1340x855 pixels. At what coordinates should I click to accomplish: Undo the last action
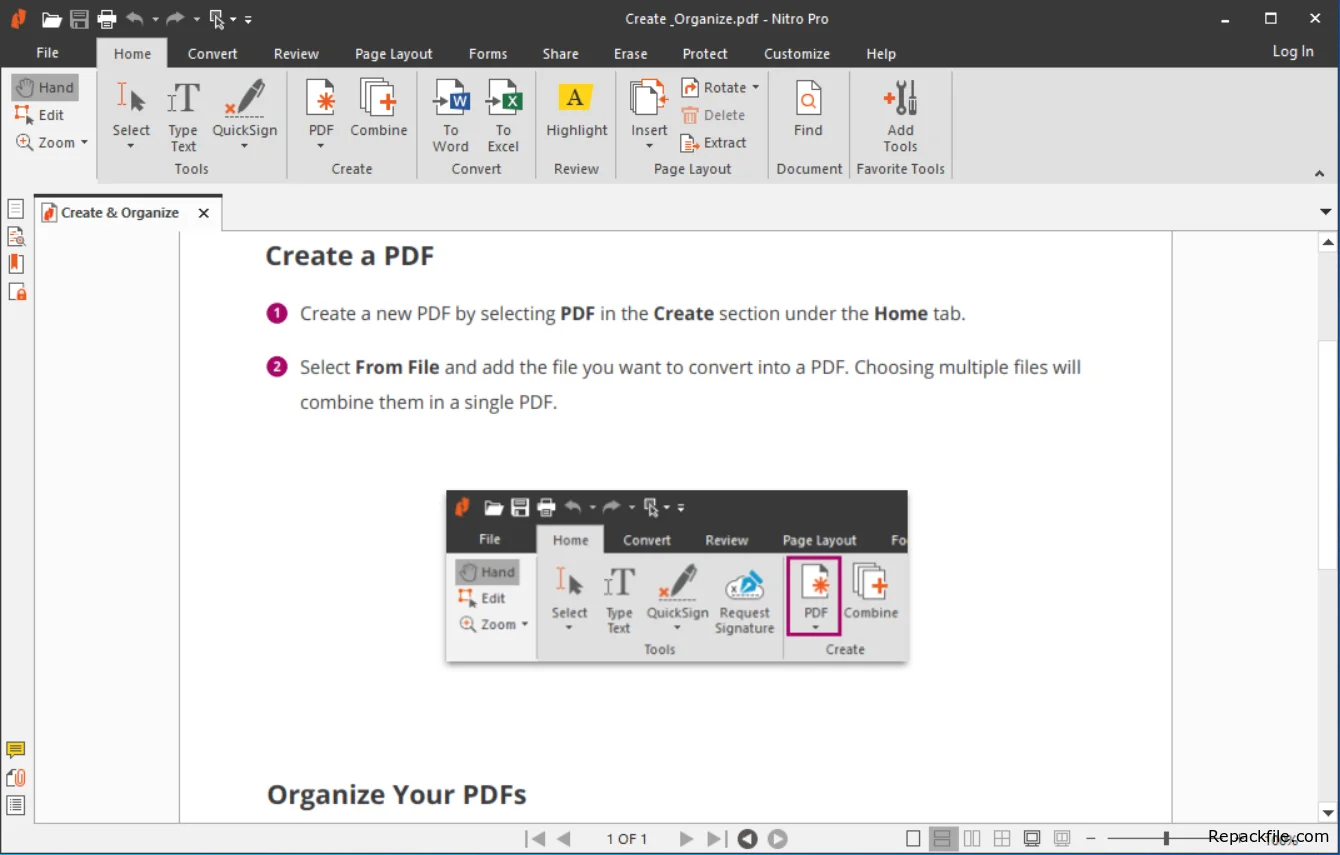coord(135,19)
